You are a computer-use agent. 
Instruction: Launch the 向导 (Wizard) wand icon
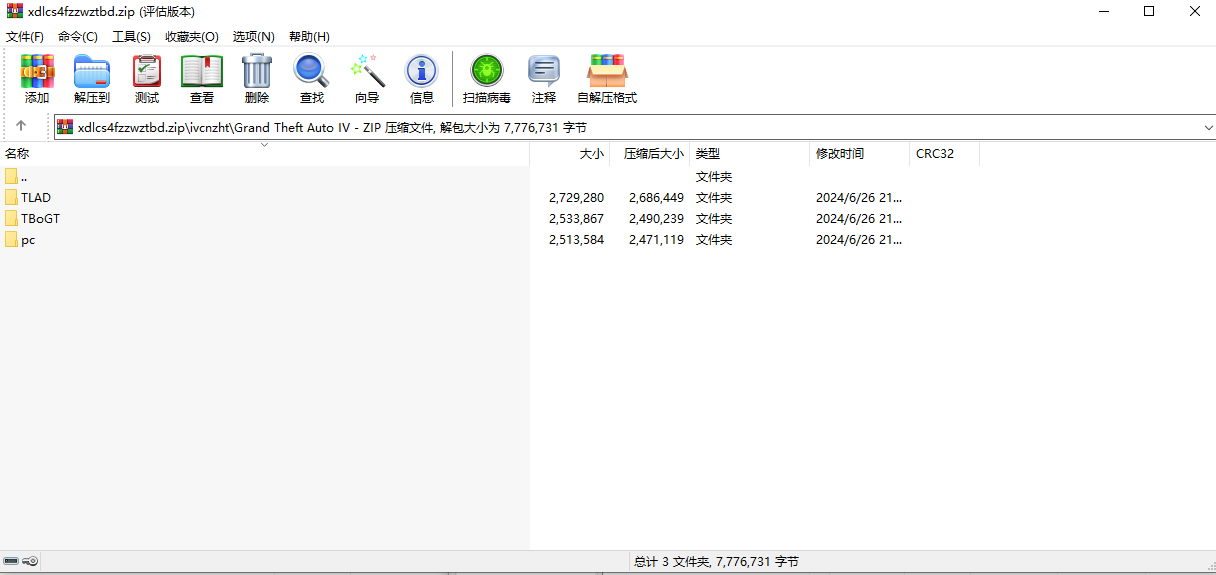(x=367, y=79)
